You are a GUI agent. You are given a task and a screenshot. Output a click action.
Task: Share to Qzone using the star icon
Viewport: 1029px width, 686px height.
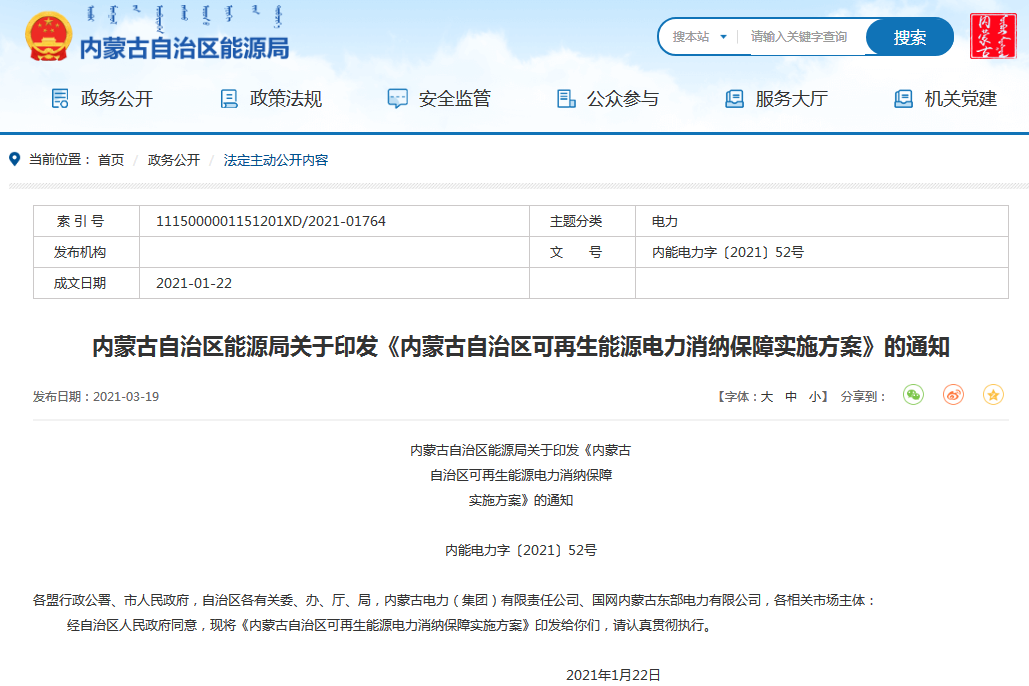click(x=992, y=396)
